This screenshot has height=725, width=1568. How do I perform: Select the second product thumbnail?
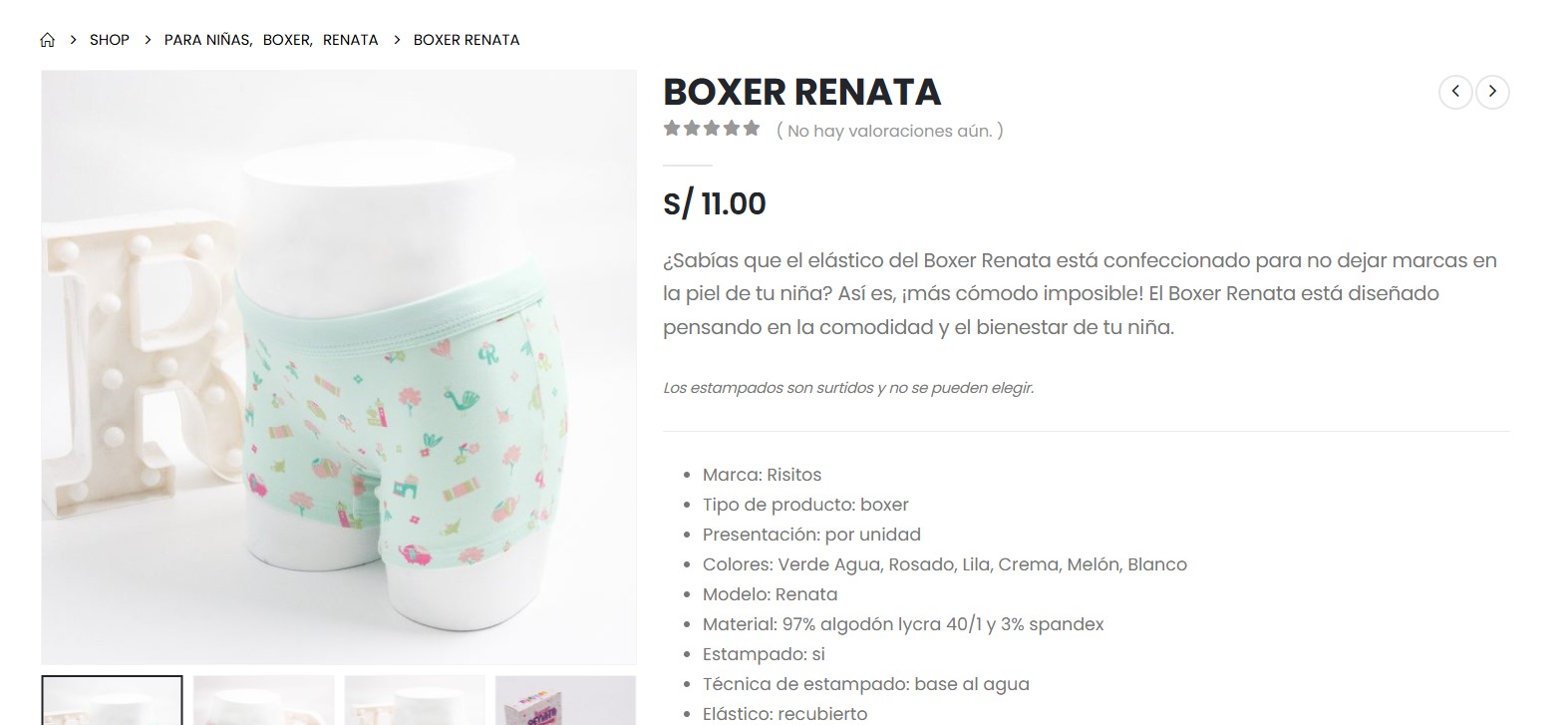coord(263,700)
